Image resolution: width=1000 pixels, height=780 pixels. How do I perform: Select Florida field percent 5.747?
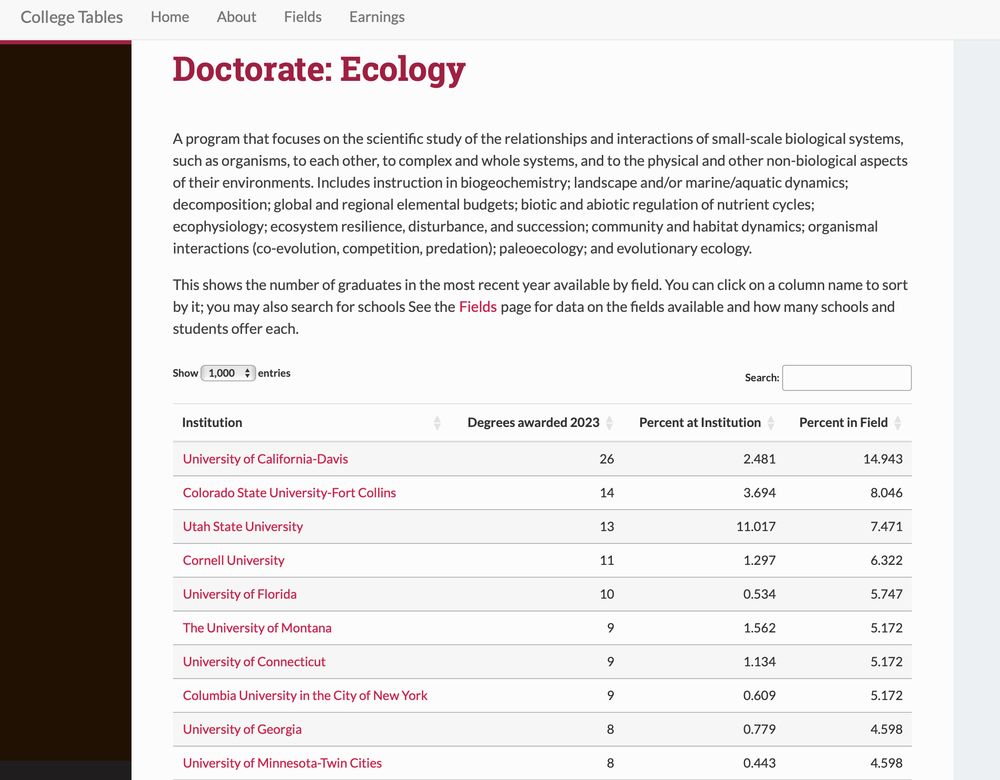pyautogui.click(x=886, y=594)
